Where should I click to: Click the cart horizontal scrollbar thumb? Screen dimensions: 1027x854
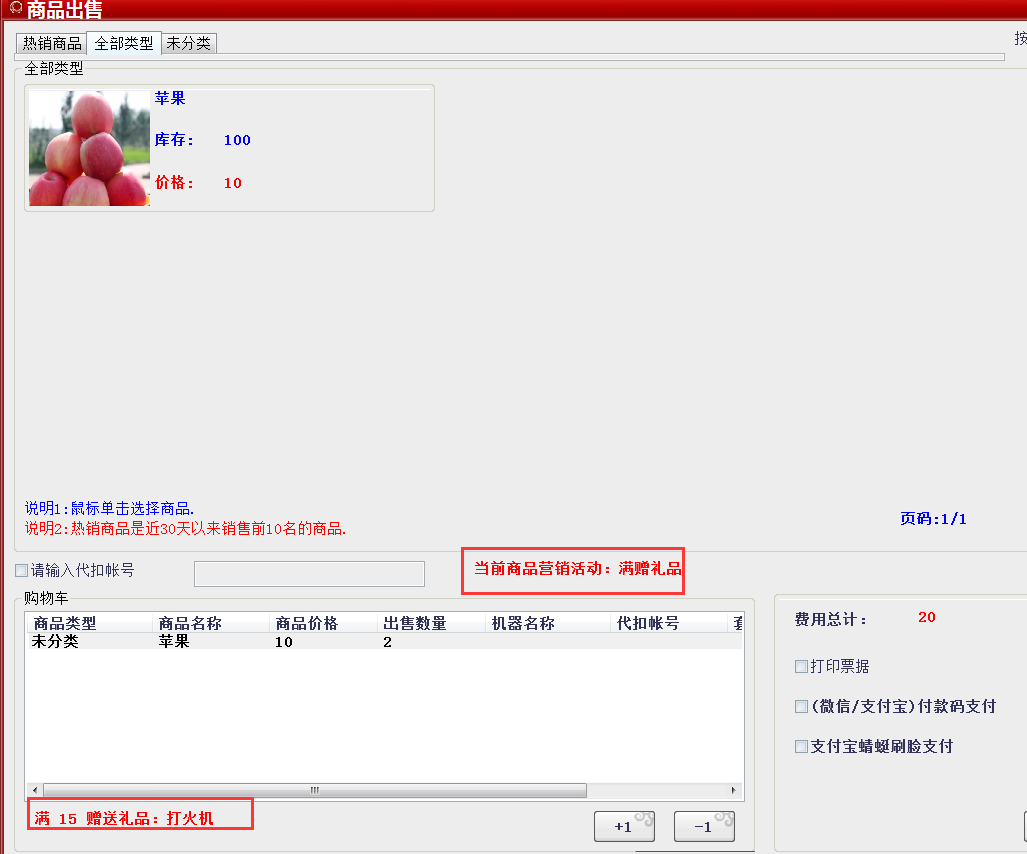314,790
